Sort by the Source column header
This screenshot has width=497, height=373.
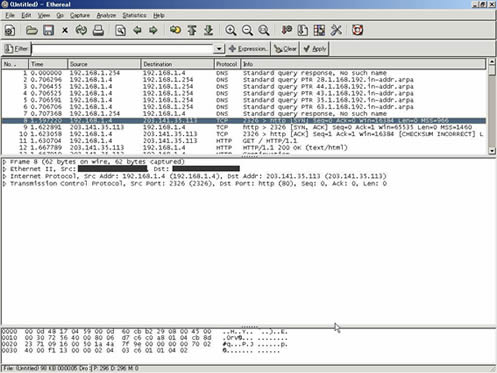click(x=104, y=64)
